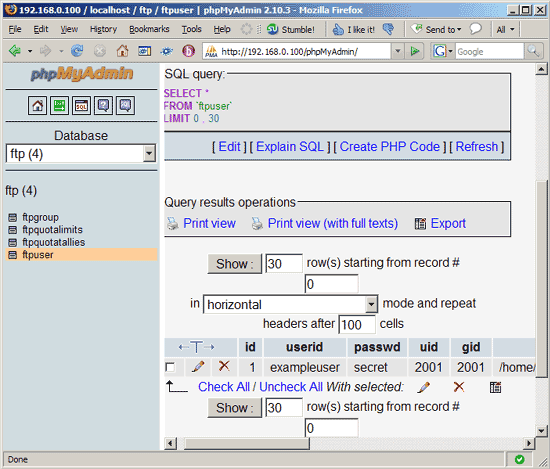The image size is (550, 469).
Task: Open phpMyAdmin home icon in sidebar
Action: pos(38,106)
